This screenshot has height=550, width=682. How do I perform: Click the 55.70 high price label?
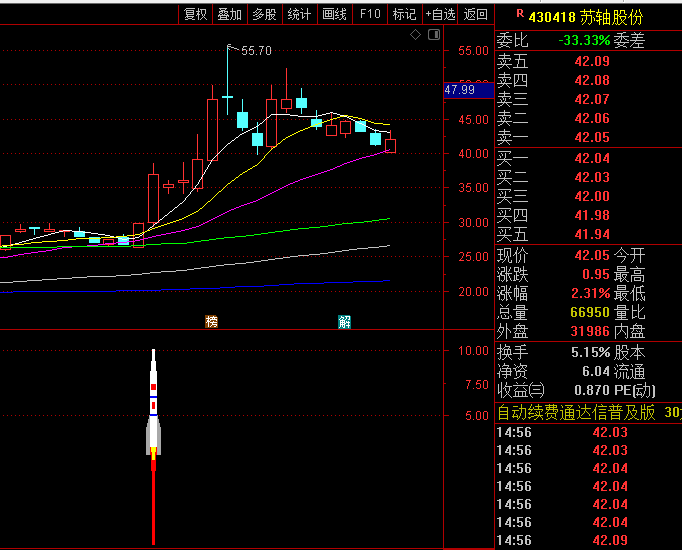coord(256,50)
